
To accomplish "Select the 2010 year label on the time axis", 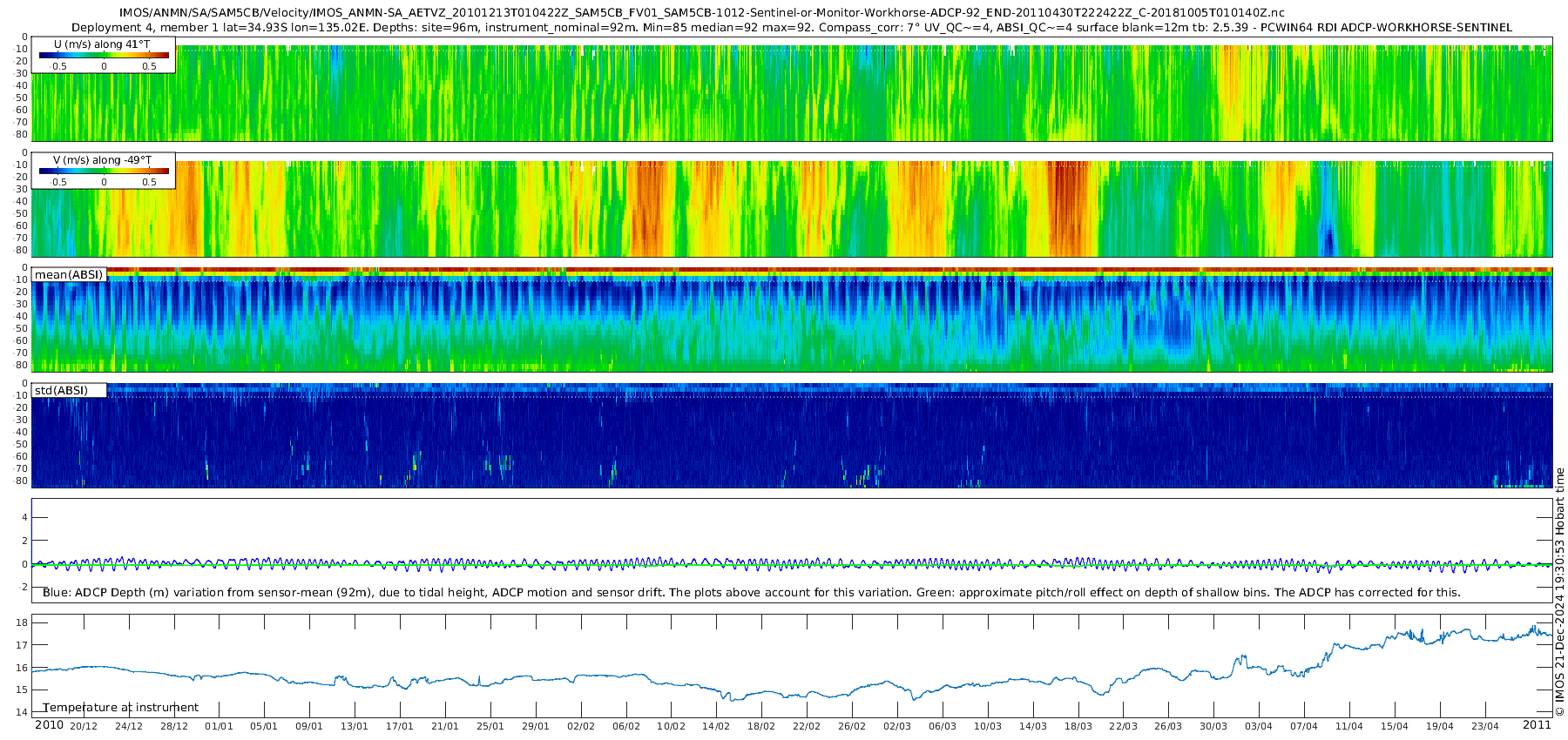I will tap(49, 725).
